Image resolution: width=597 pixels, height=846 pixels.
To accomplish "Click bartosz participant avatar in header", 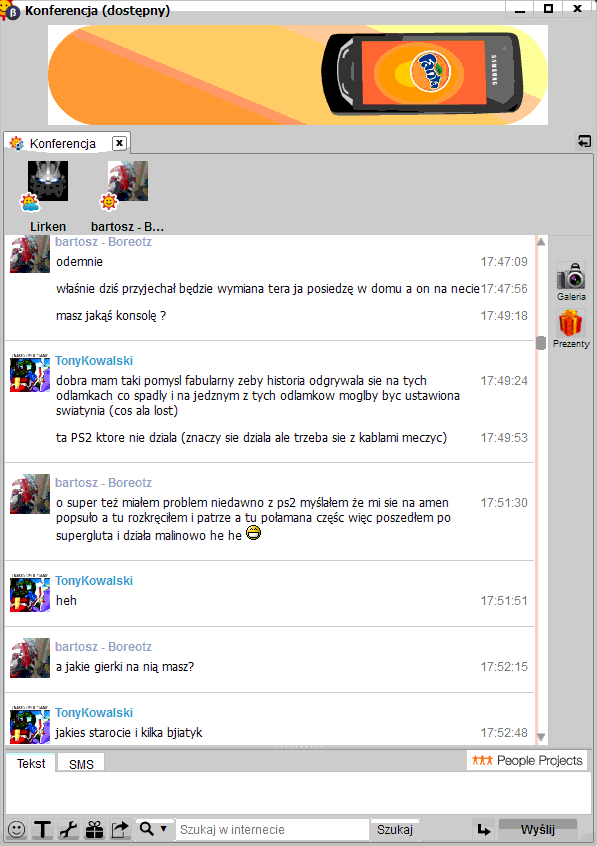I will [127, 181].
